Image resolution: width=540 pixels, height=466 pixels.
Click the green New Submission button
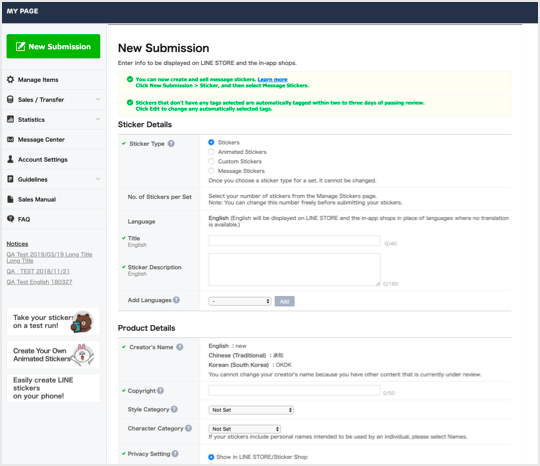coord(53,46)
